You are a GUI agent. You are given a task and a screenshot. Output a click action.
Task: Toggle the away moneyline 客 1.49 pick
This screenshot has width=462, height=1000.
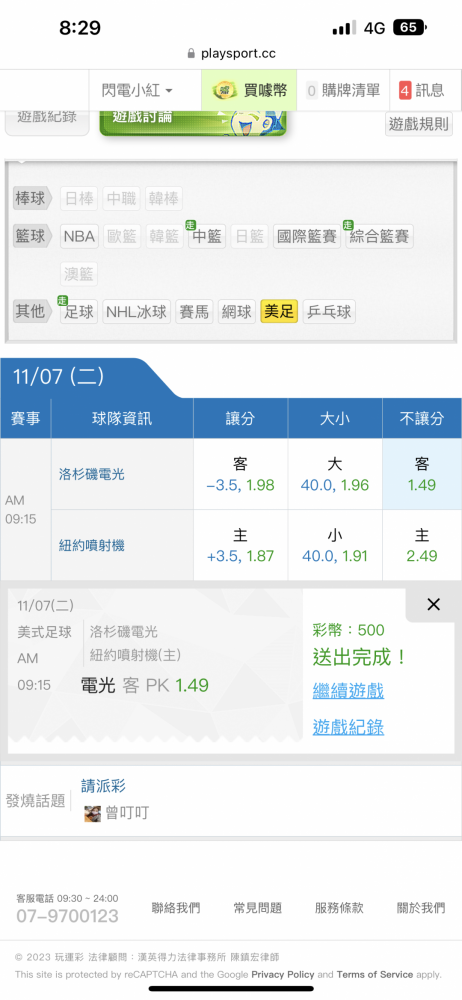pyautogui.click(x=422, y=474)
